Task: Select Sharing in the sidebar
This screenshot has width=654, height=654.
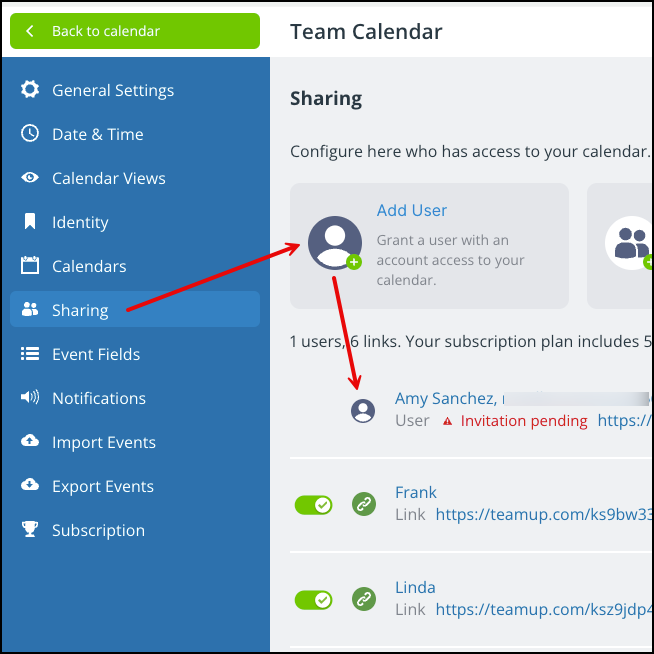Action: tap(80, 310)
